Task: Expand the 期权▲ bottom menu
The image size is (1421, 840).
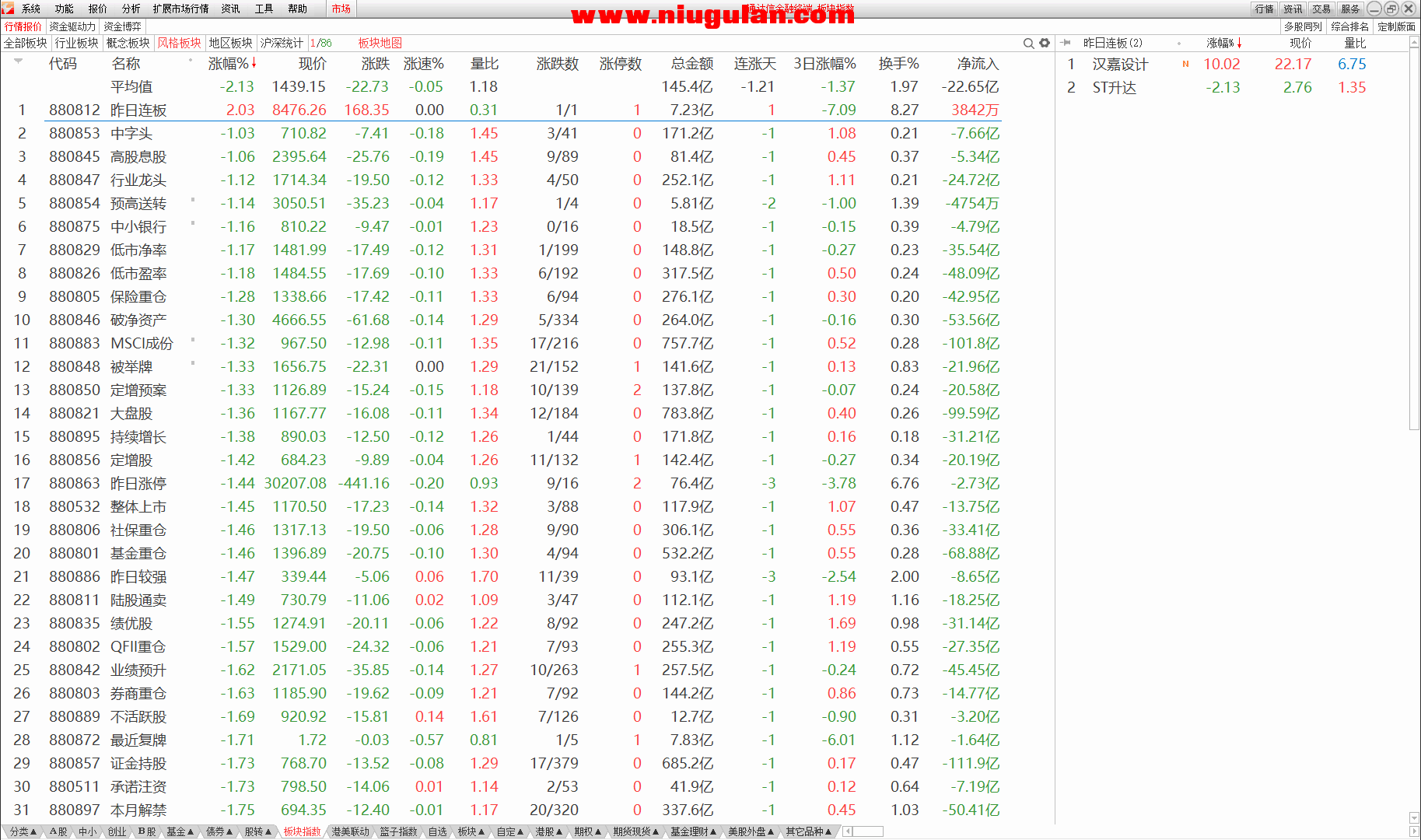Action: [588, 831]
